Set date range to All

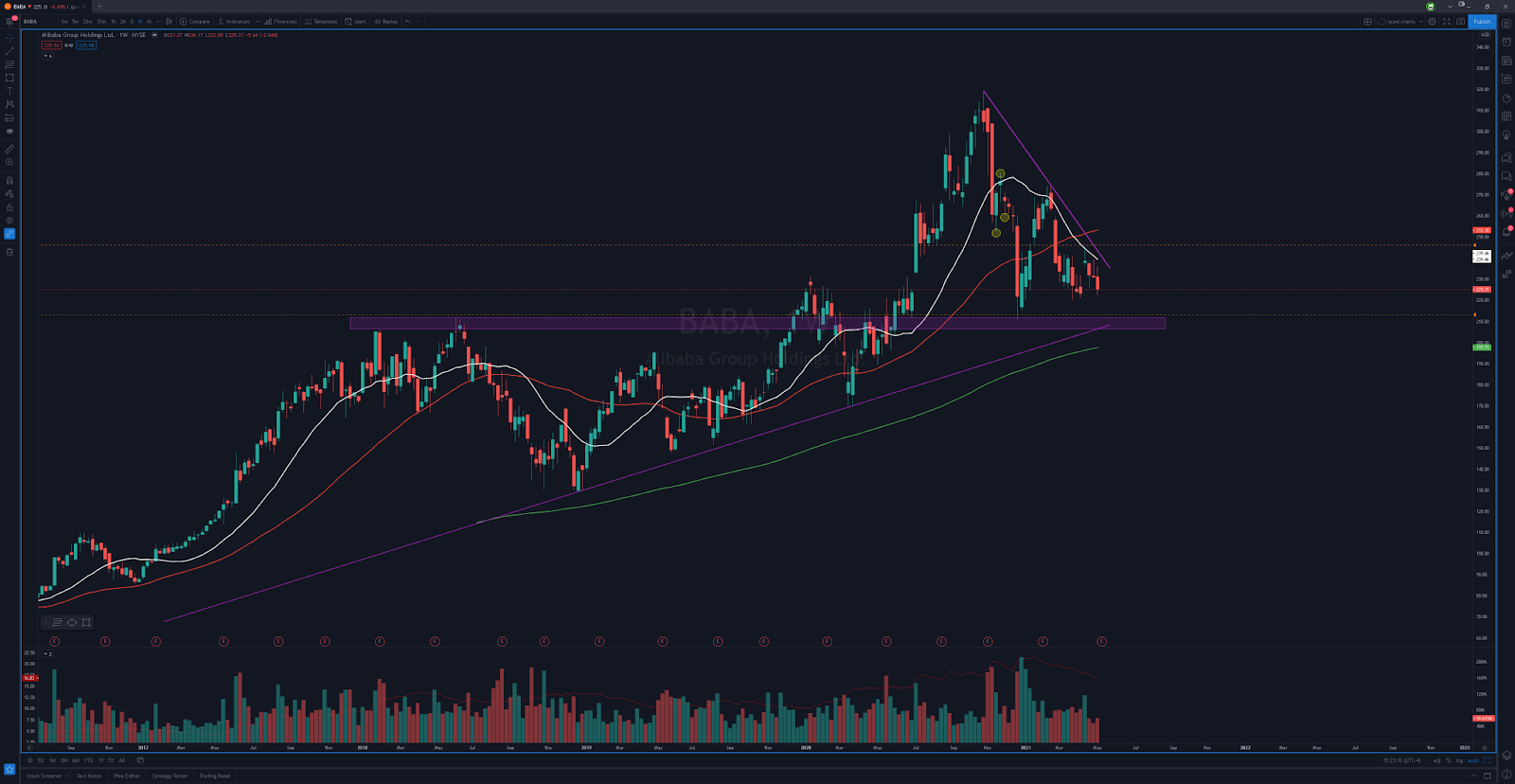(x=121, y=760)
